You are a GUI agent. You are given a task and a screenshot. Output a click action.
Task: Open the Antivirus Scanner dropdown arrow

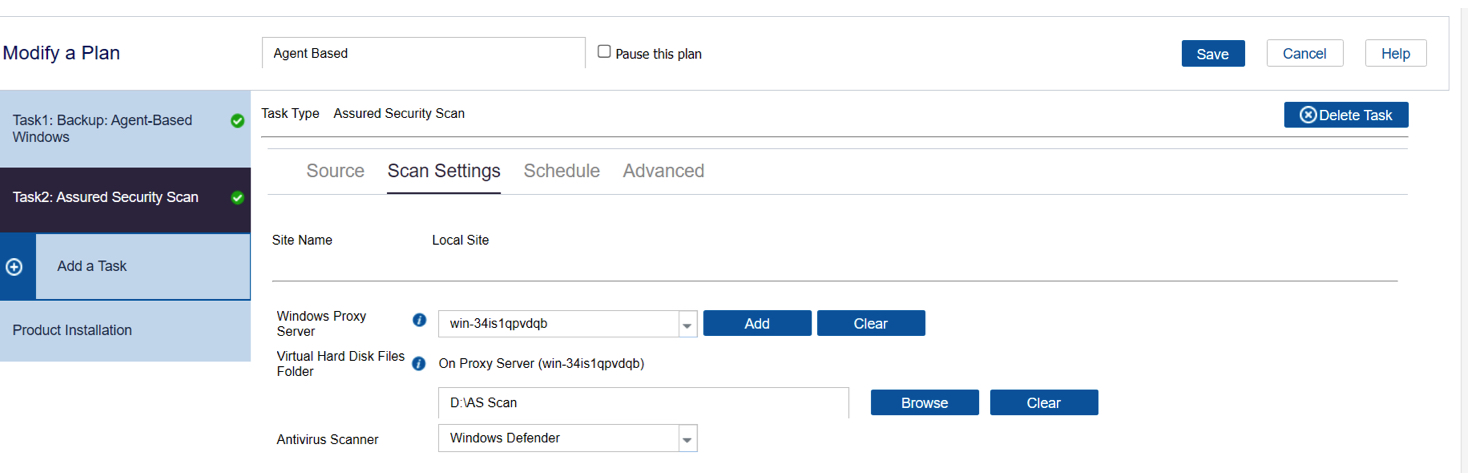(x=687, y=439)
